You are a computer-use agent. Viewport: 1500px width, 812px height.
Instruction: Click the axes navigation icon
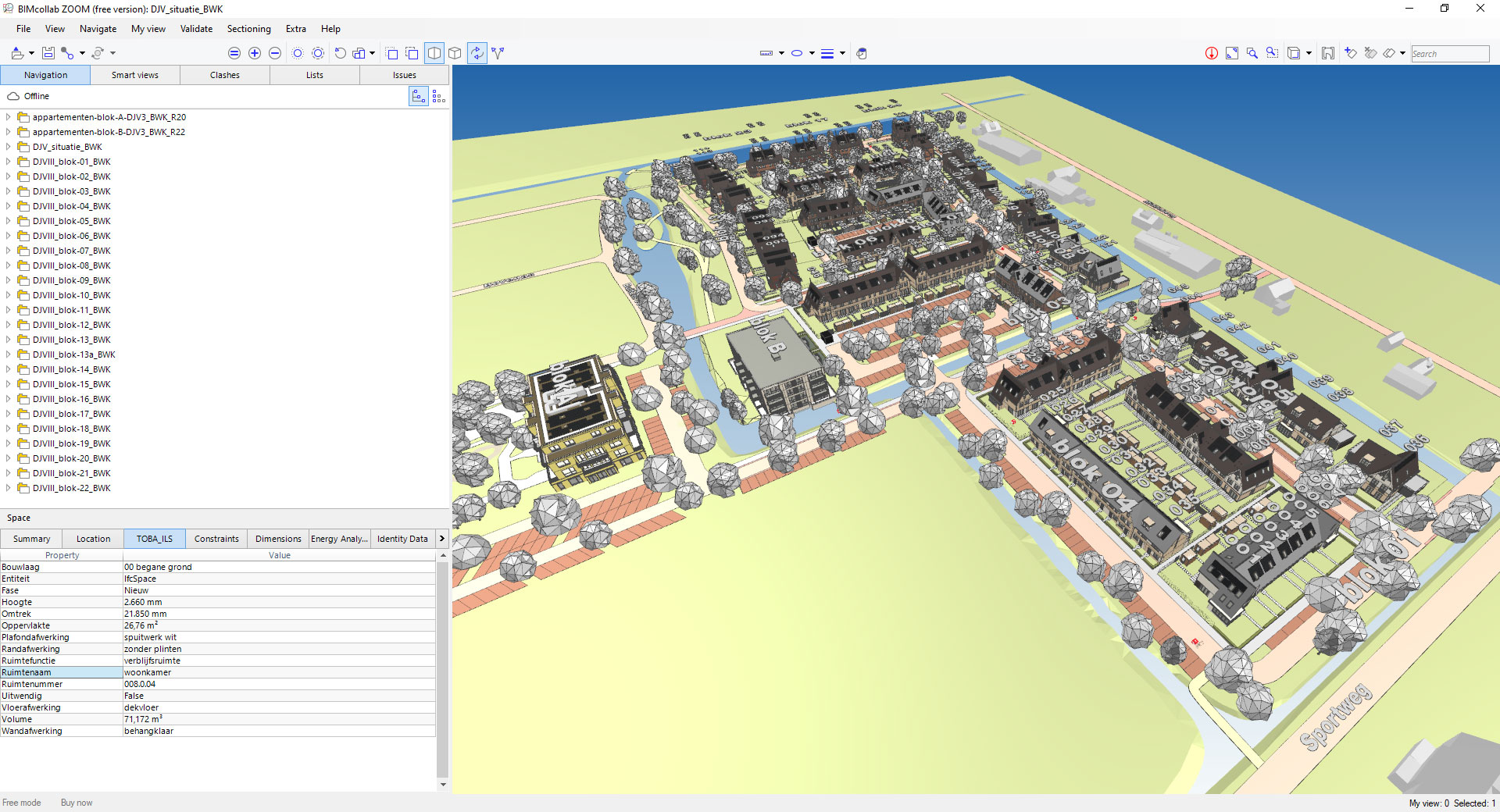click(498, 53)
